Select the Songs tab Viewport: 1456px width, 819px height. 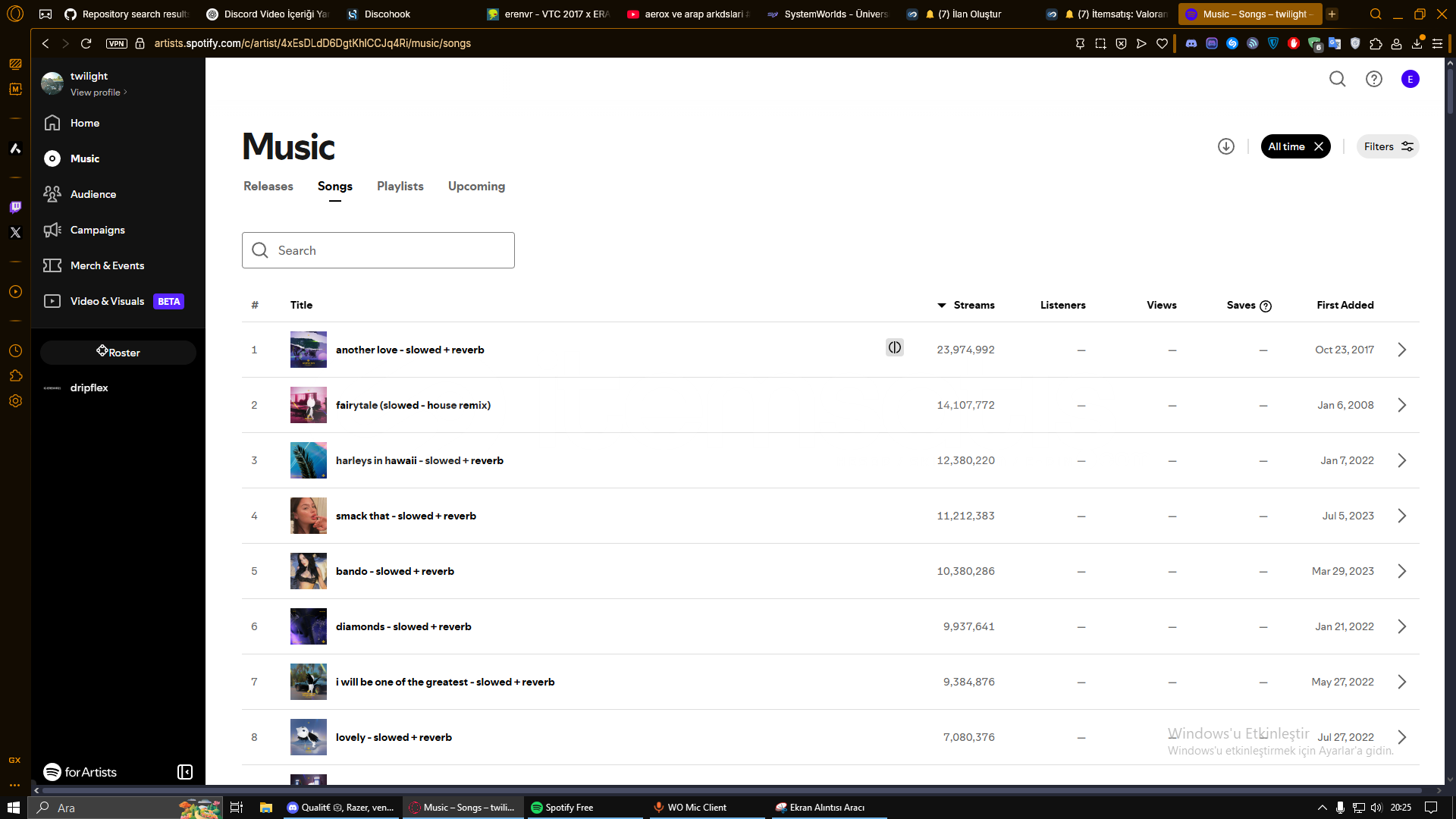coord(335,186)
